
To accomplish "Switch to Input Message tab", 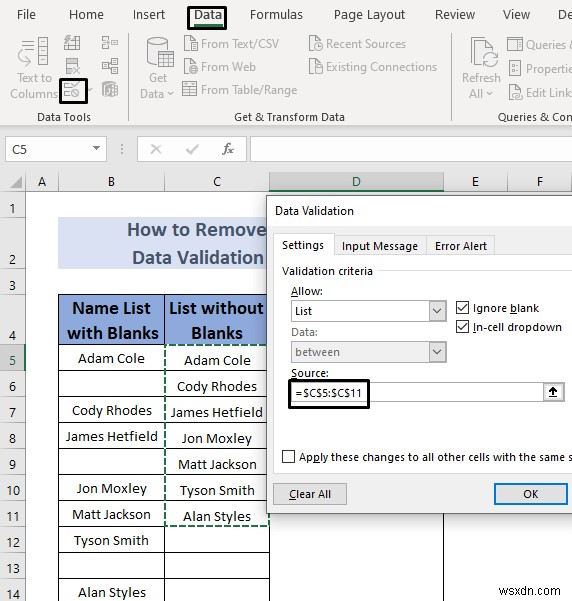I will pyautogui.click(x=380, y=246).
